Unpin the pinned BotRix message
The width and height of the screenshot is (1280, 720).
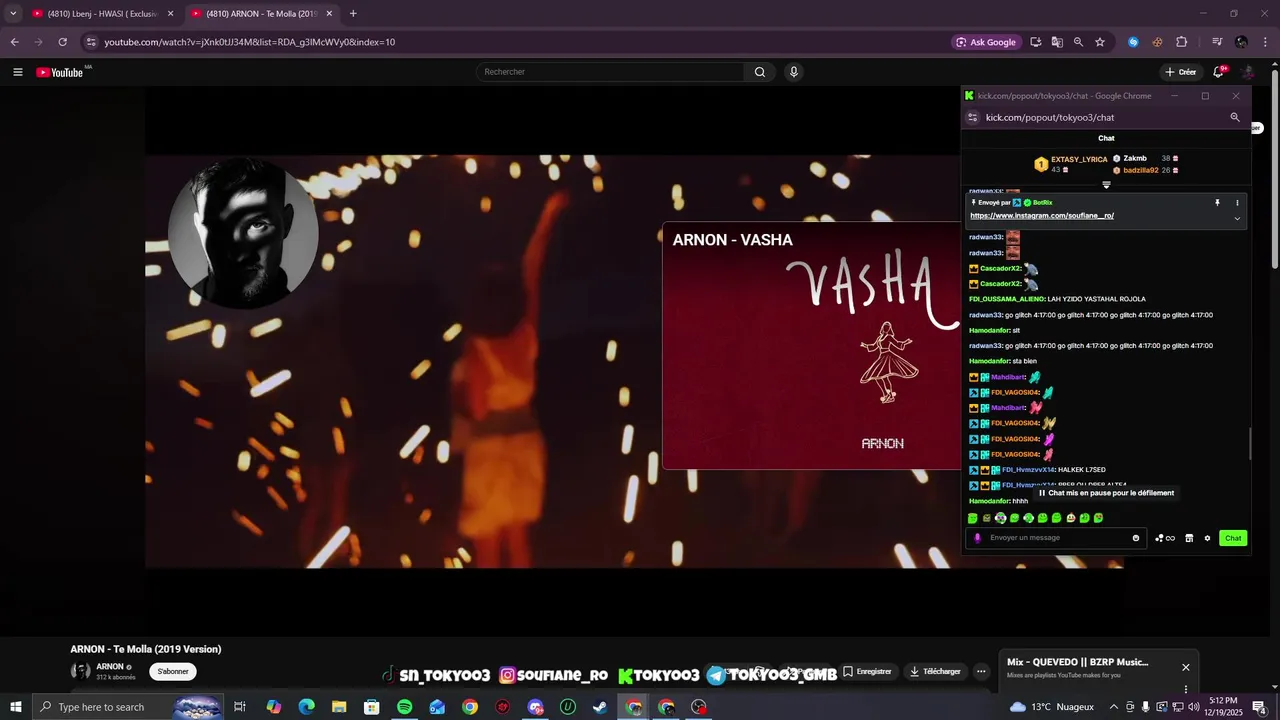[x=1217, y=203]
